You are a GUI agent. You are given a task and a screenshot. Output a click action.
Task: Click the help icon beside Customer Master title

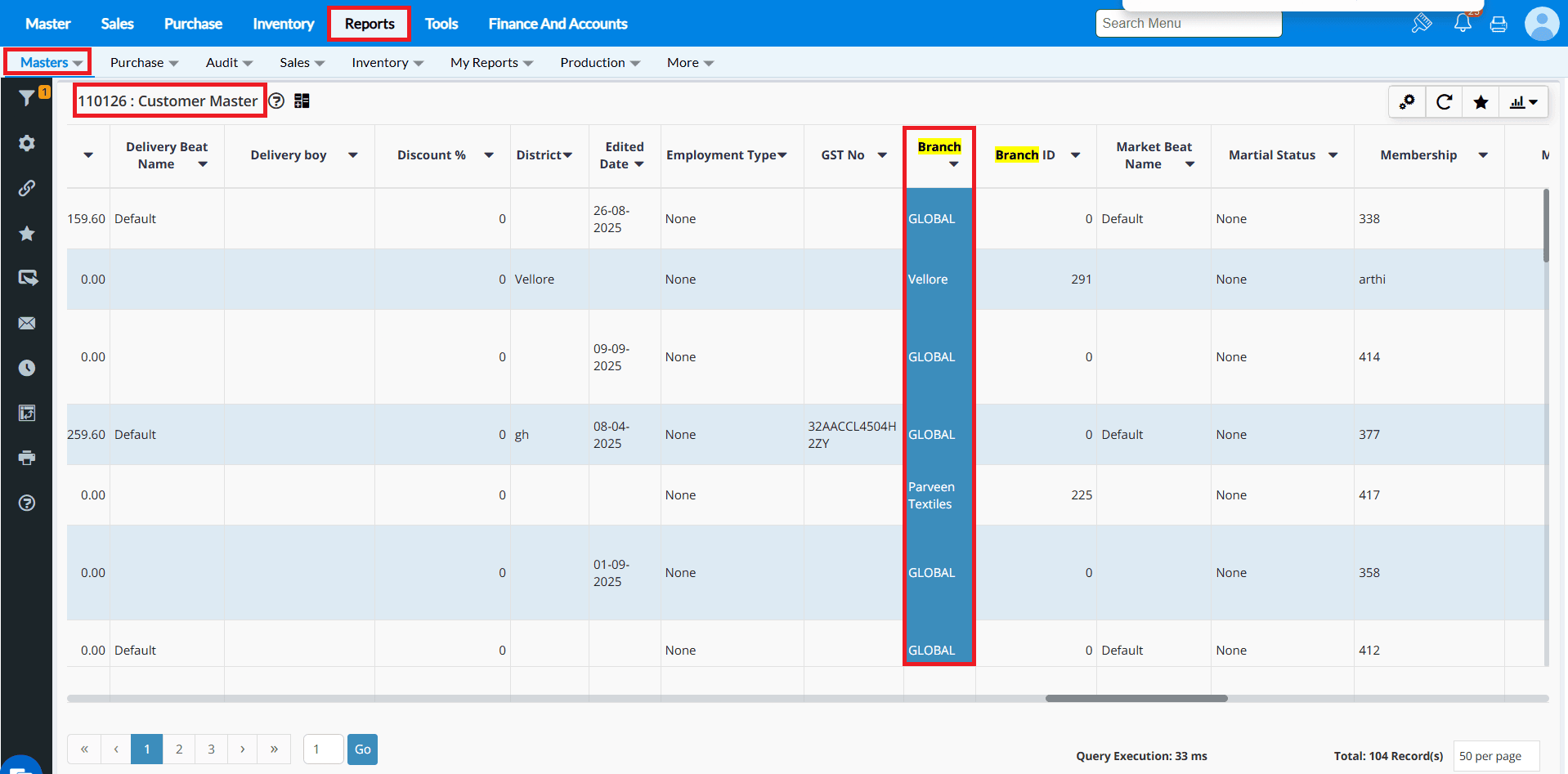click(277, 101)
